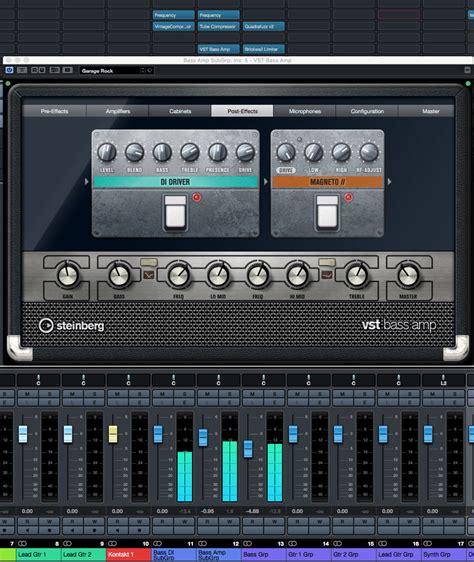Click the preset up/down arrows next to Garage Rock

[x=142, y=71]
